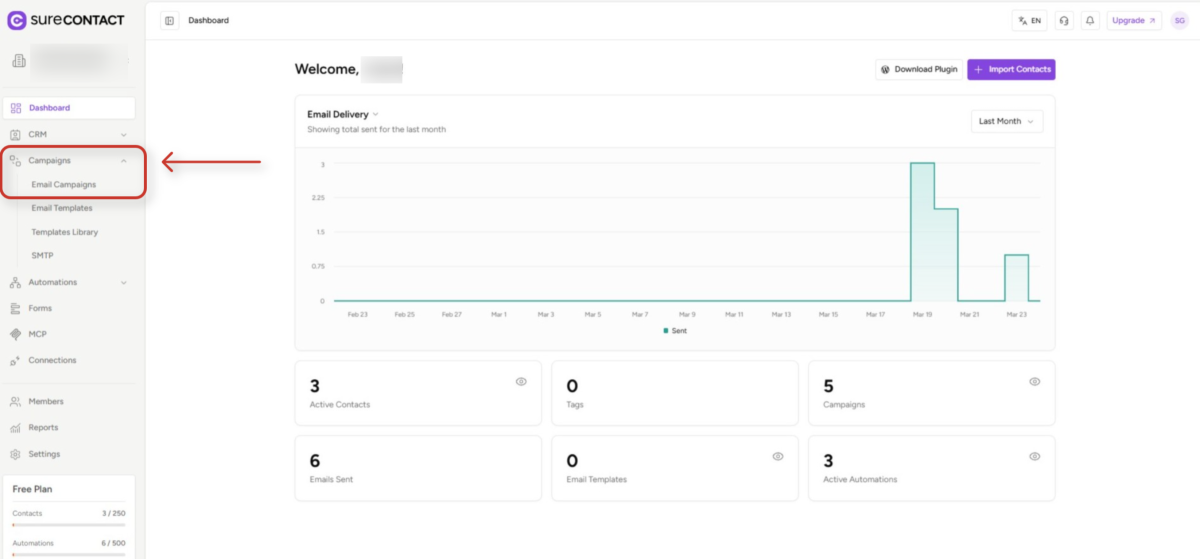Open the support headset icon

(1064, 20)
